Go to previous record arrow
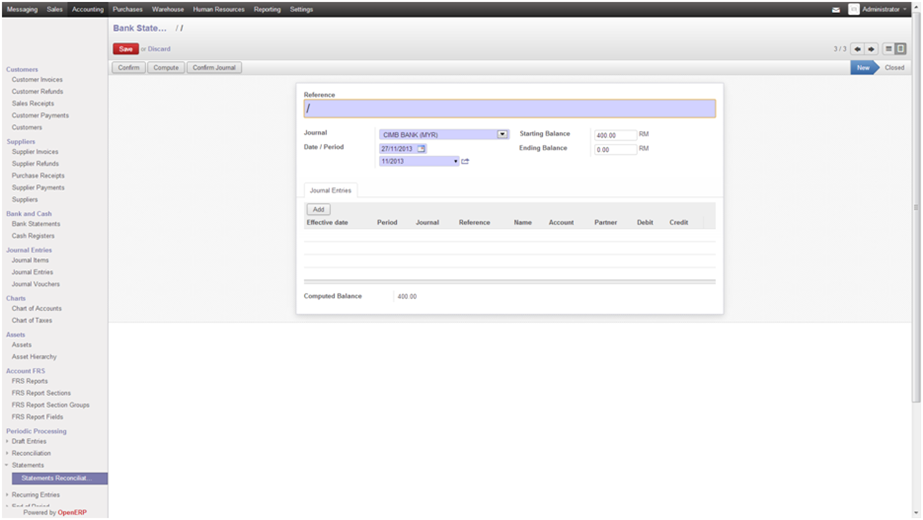Viewport: 923px width, 520px height. 857,49
